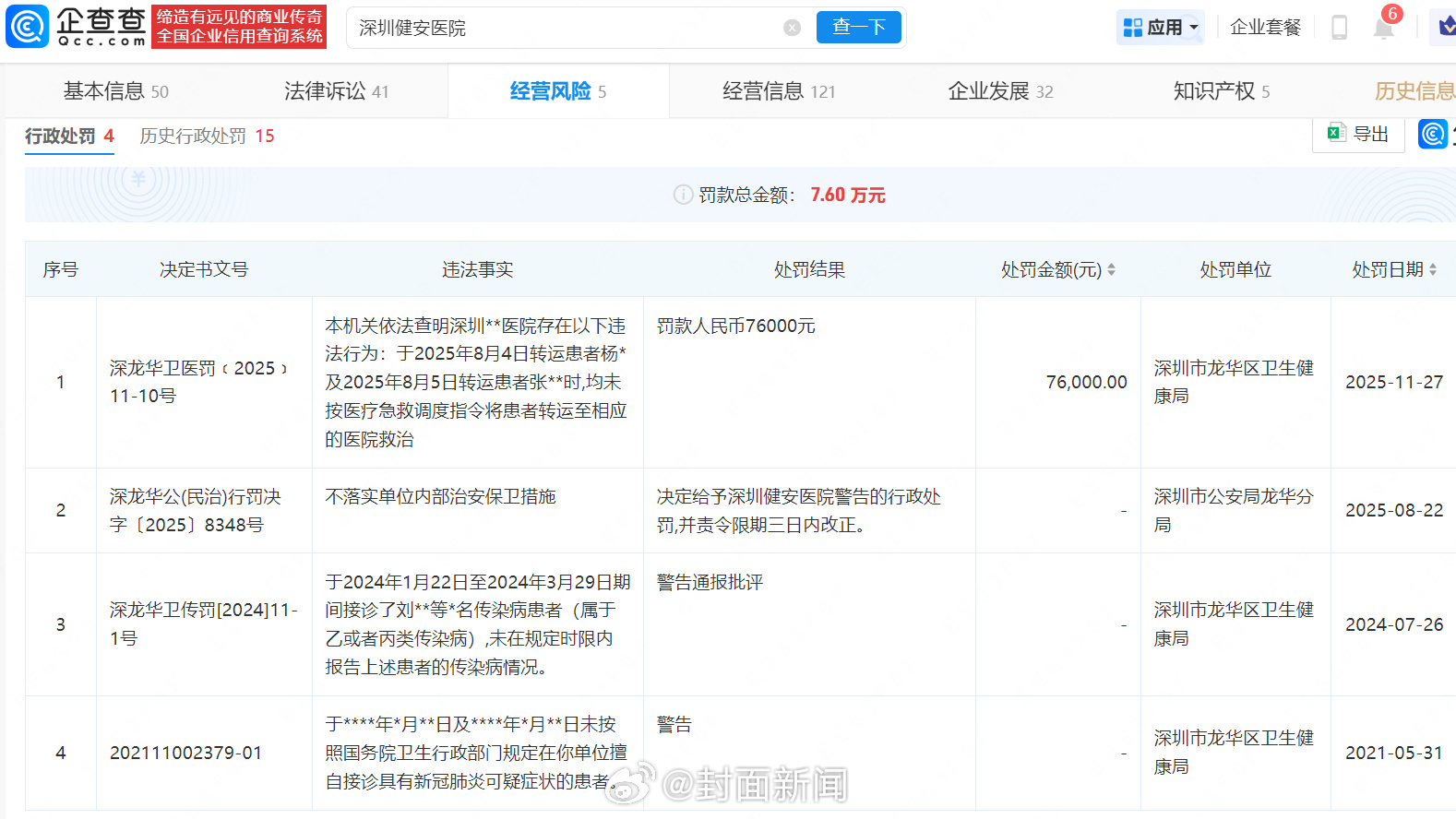Click the Qcc.com logo icon

click(x=28, y=27)
